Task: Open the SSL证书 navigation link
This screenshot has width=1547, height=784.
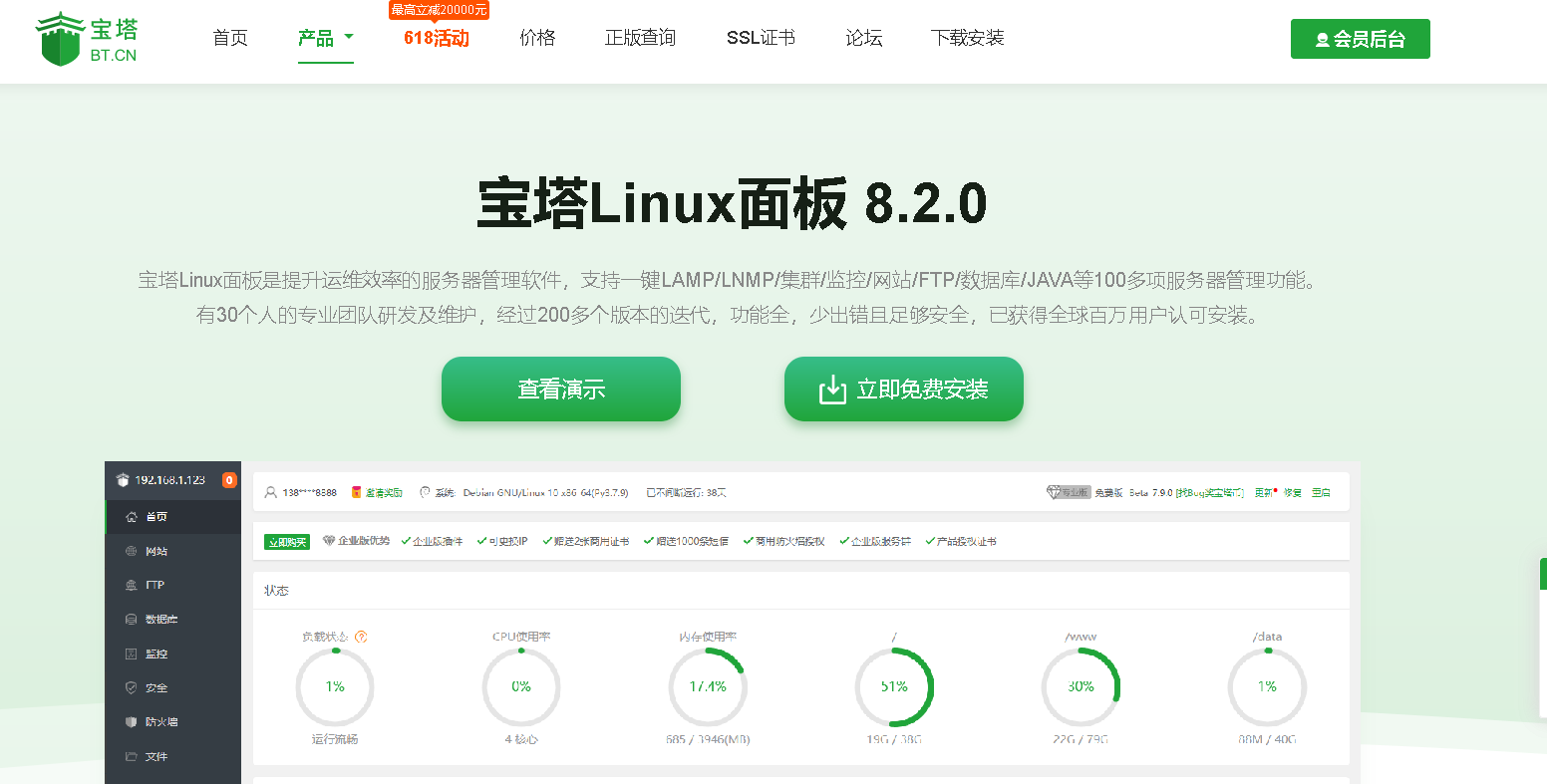Action: point(761,38)
